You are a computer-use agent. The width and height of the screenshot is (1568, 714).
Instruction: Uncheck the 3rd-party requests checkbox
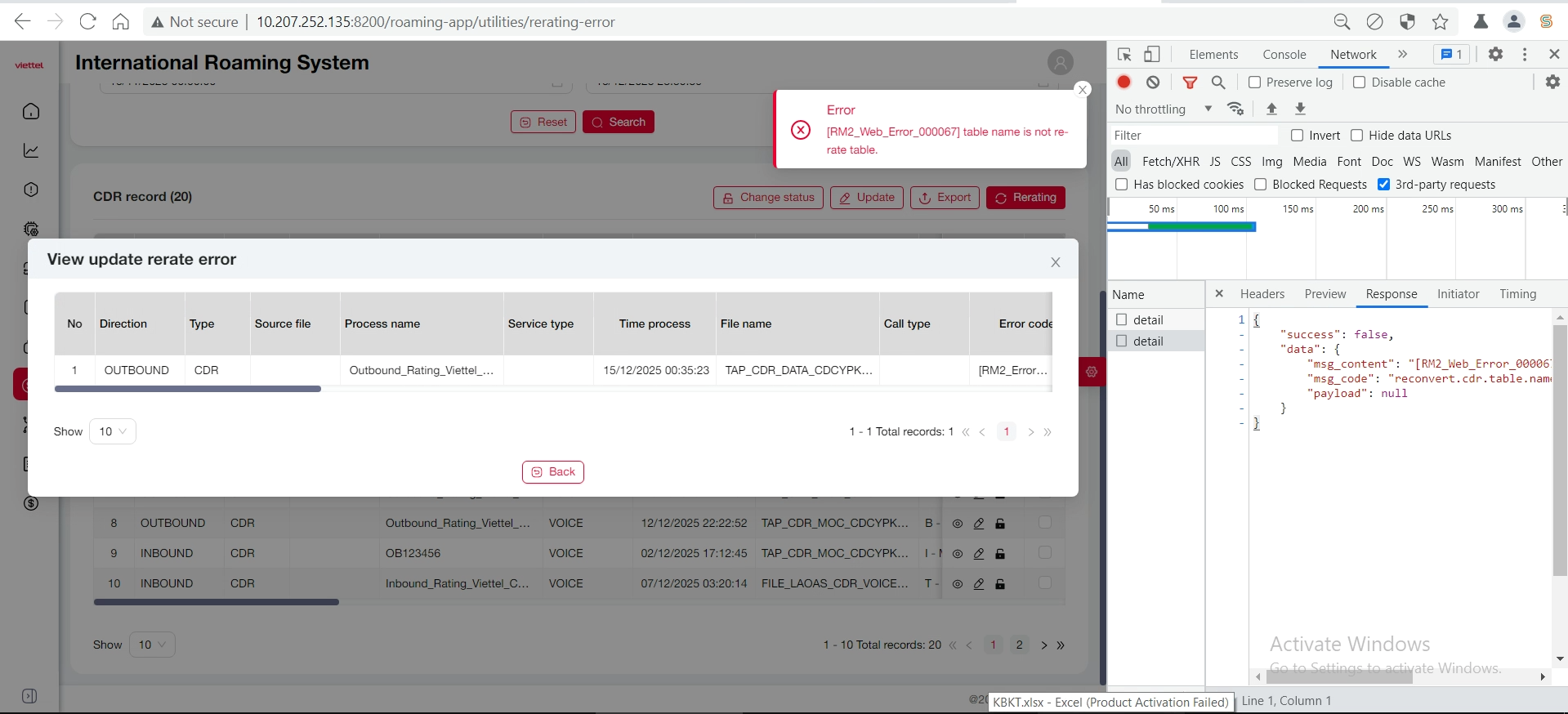tap(1383, 185)
